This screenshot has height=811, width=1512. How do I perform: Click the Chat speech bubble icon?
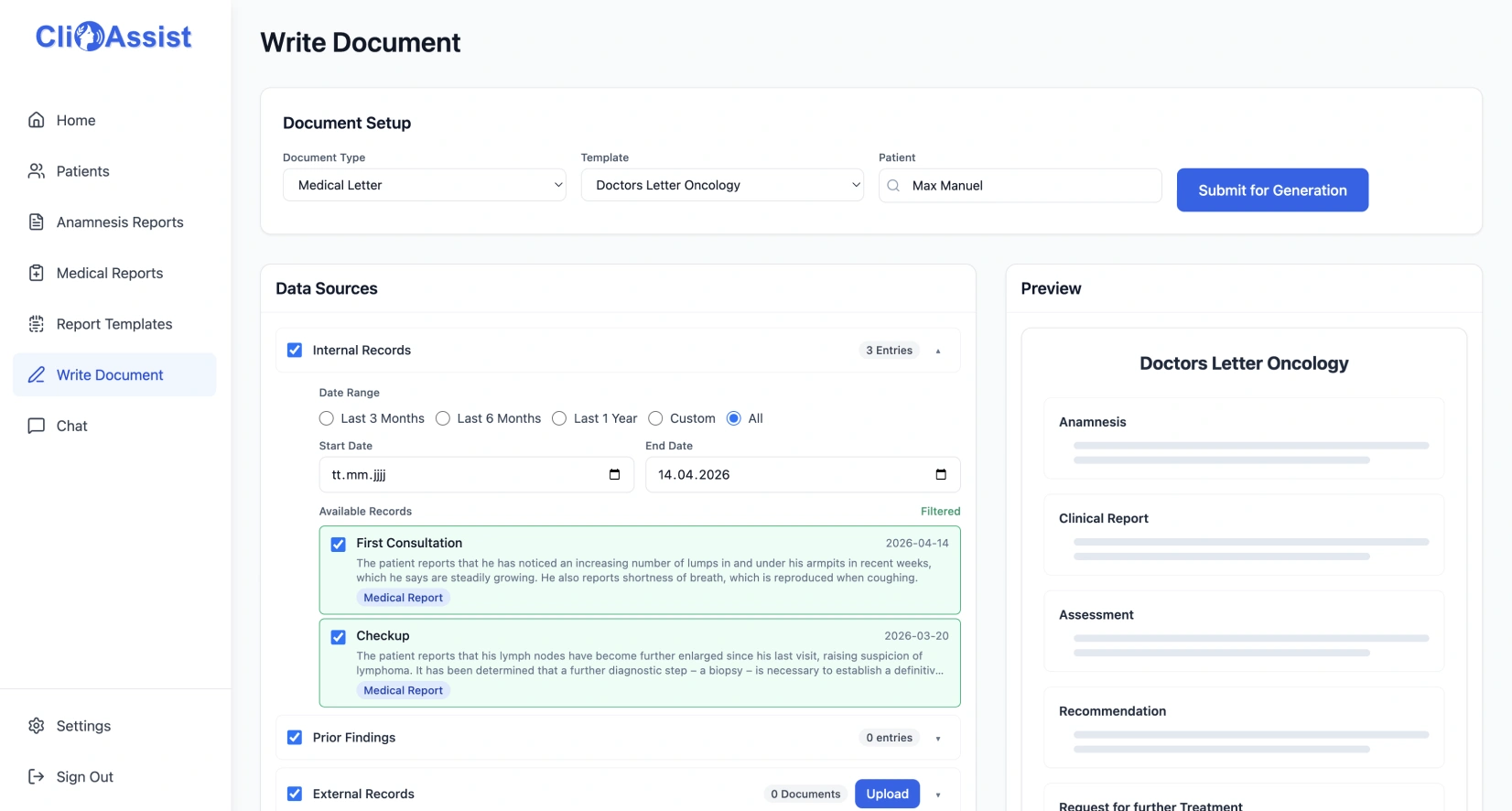pyautogui.click(x=37, y=426)
